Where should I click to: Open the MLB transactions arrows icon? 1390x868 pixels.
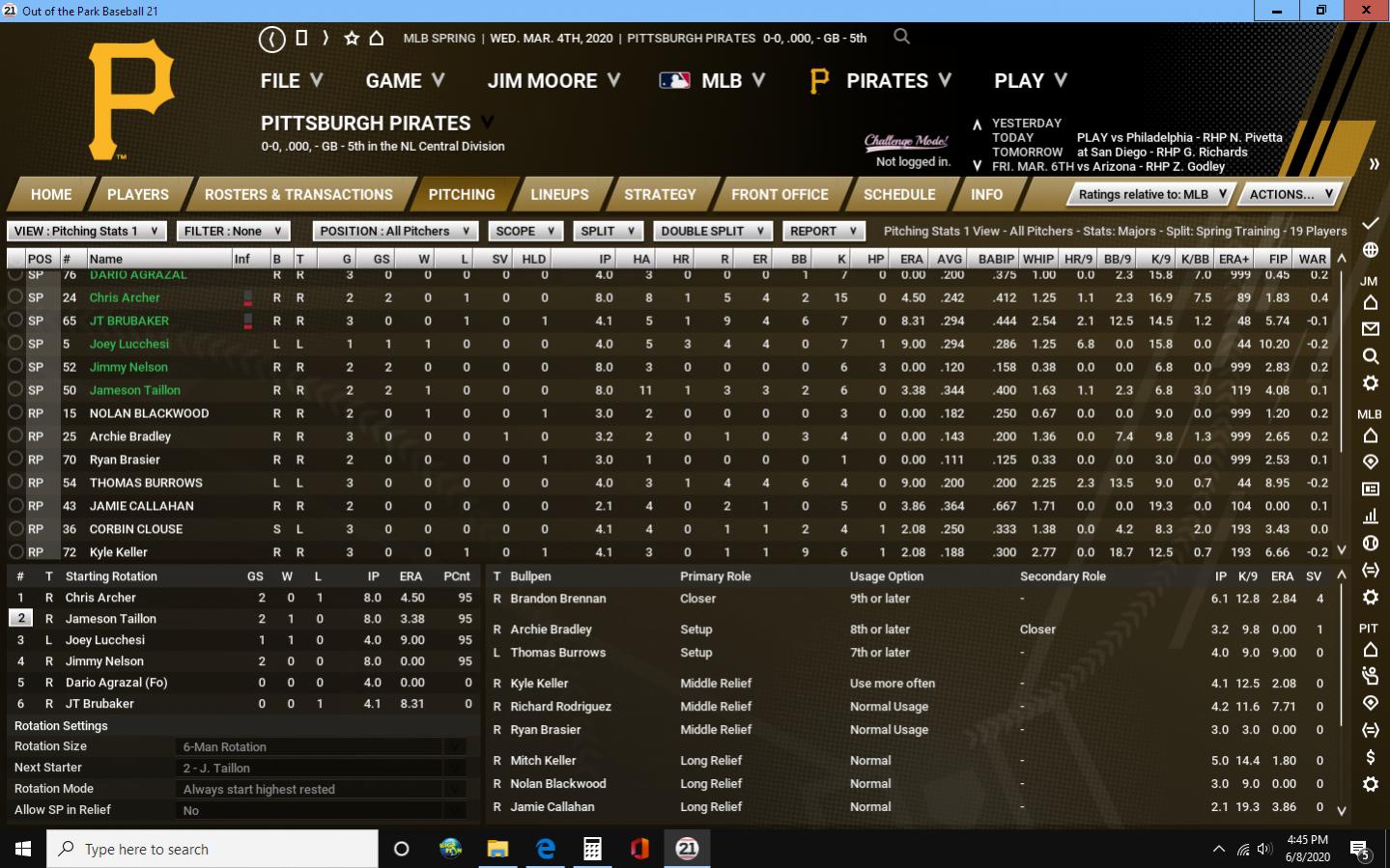click(x=1370, y=570)
